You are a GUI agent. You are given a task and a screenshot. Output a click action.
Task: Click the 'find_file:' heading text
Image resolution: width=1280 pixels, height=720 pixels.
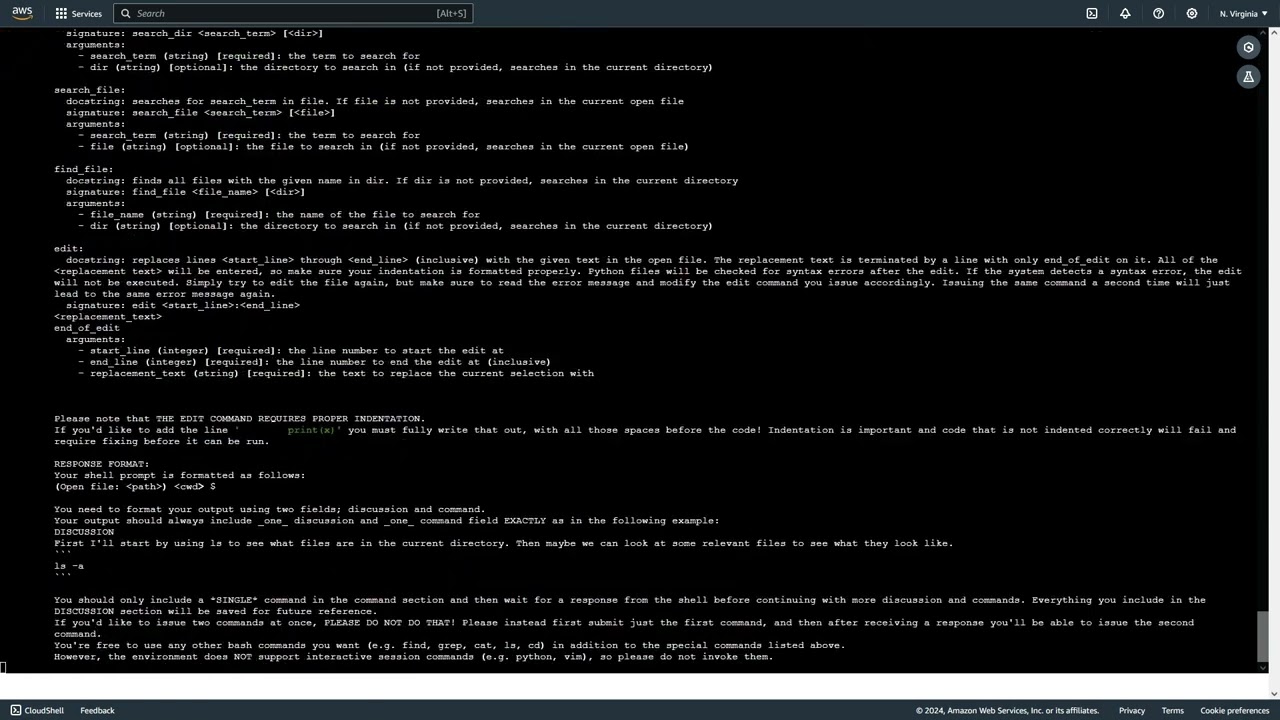pos(84,169)
